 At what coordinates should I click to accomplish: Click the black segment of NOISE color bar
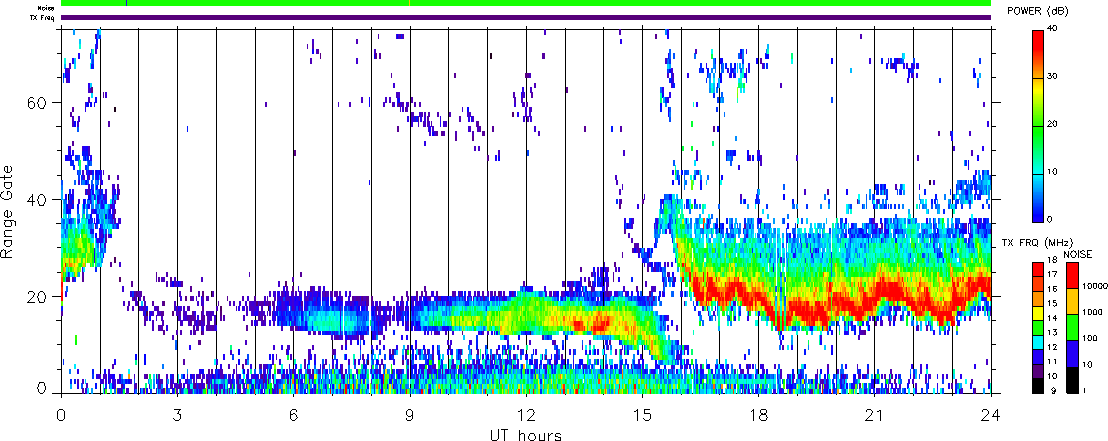click(x=1072, y=380)
